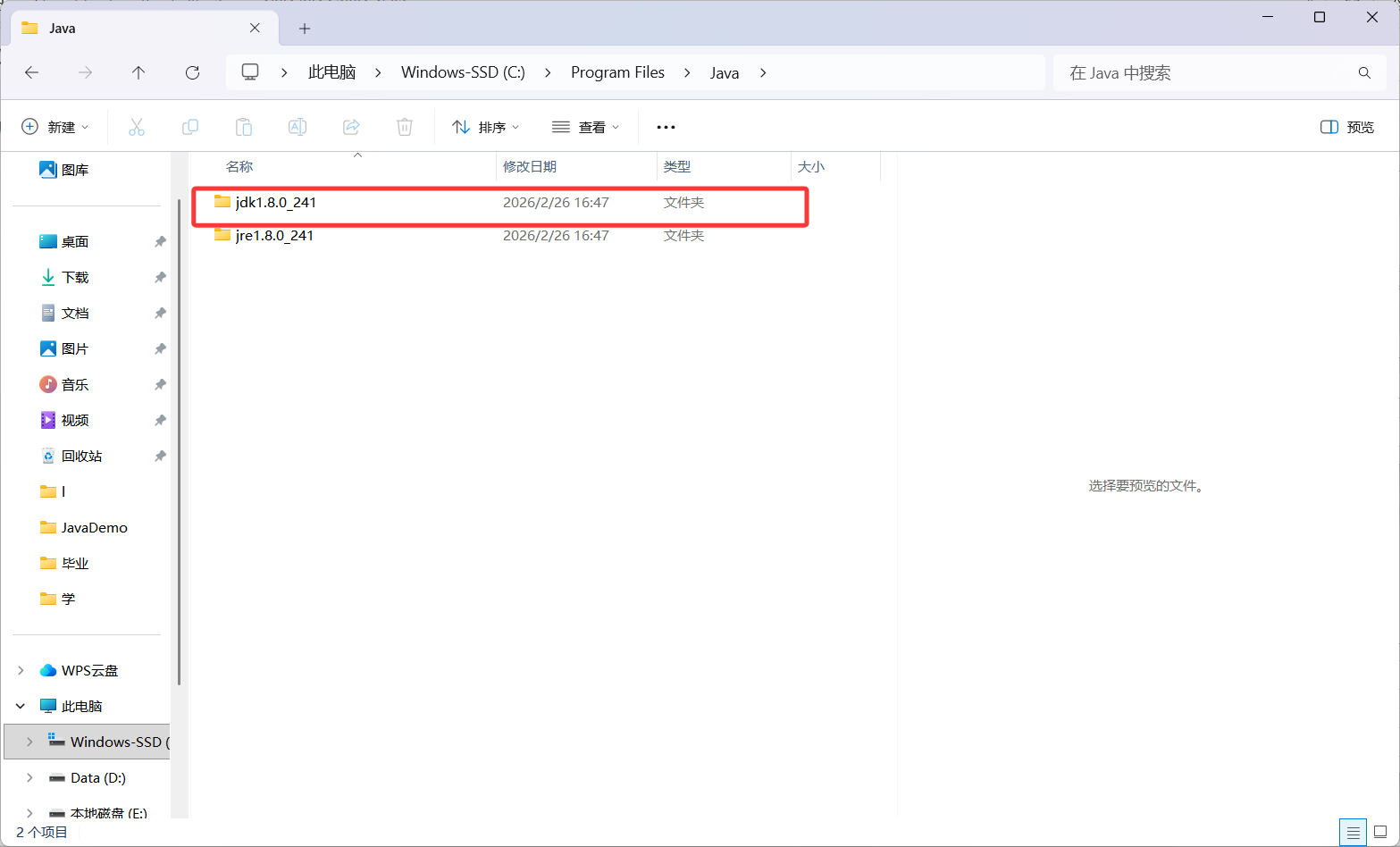Open the 排序 sort dropdown
Viewport: 1400px width, 847px height.
[485, 127]
